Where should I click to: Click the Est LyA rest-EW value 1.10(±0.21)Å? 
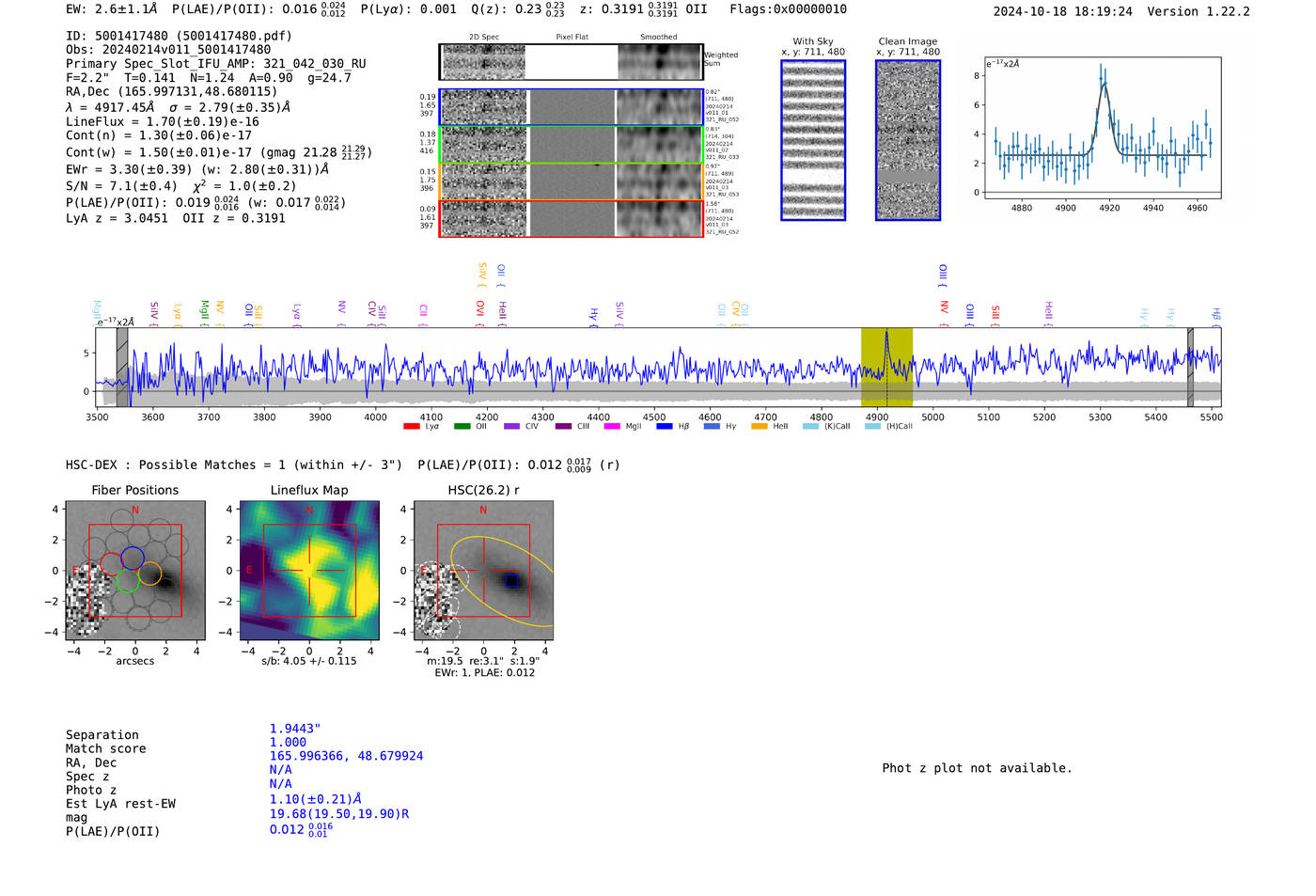[x=316, y=799]
